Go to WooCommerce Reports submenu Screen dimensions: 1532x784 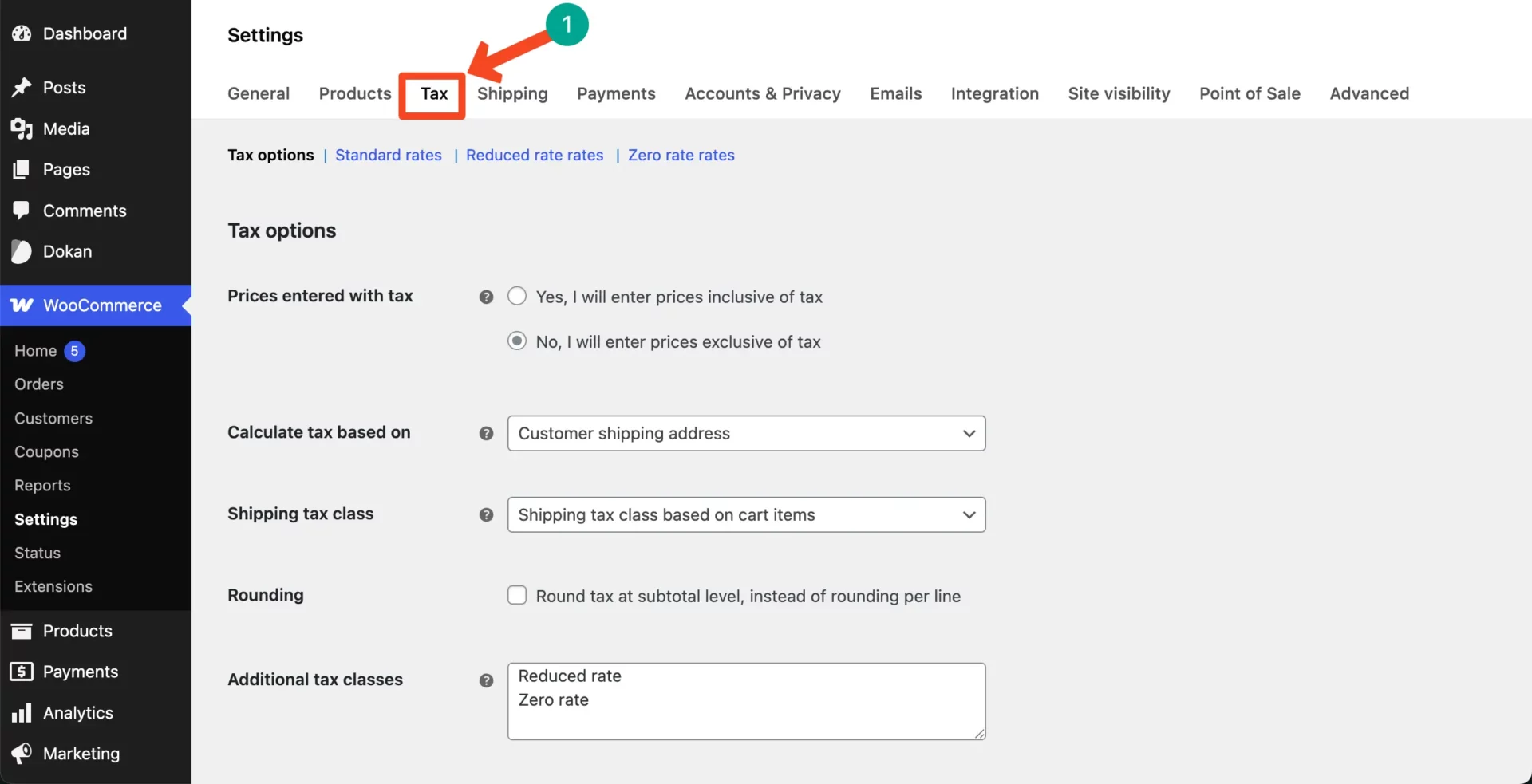(42, 485)
